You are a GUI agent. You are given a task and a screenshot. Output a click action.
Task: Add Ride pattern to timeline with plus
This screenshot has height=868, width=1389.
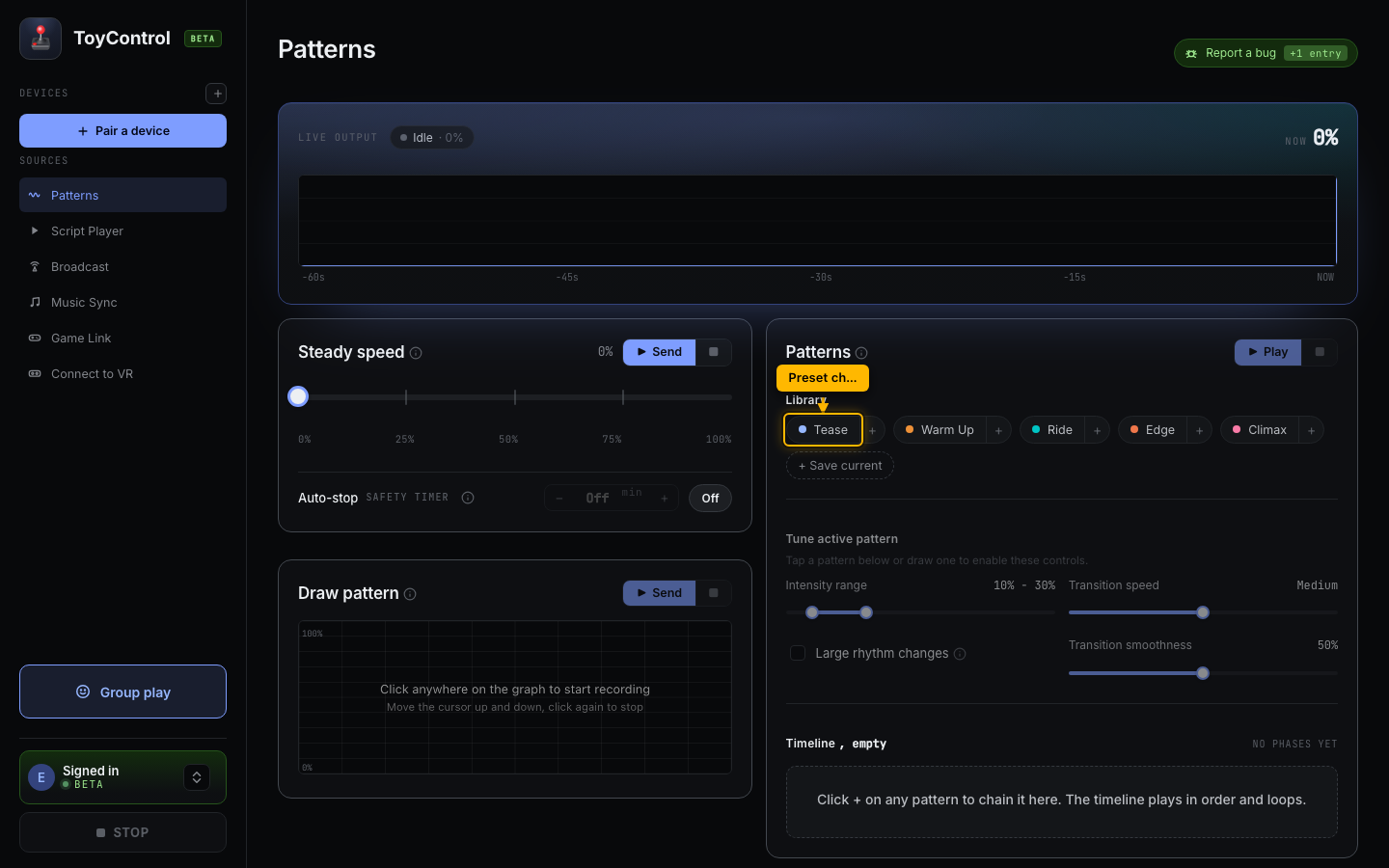click(1097, 430)
